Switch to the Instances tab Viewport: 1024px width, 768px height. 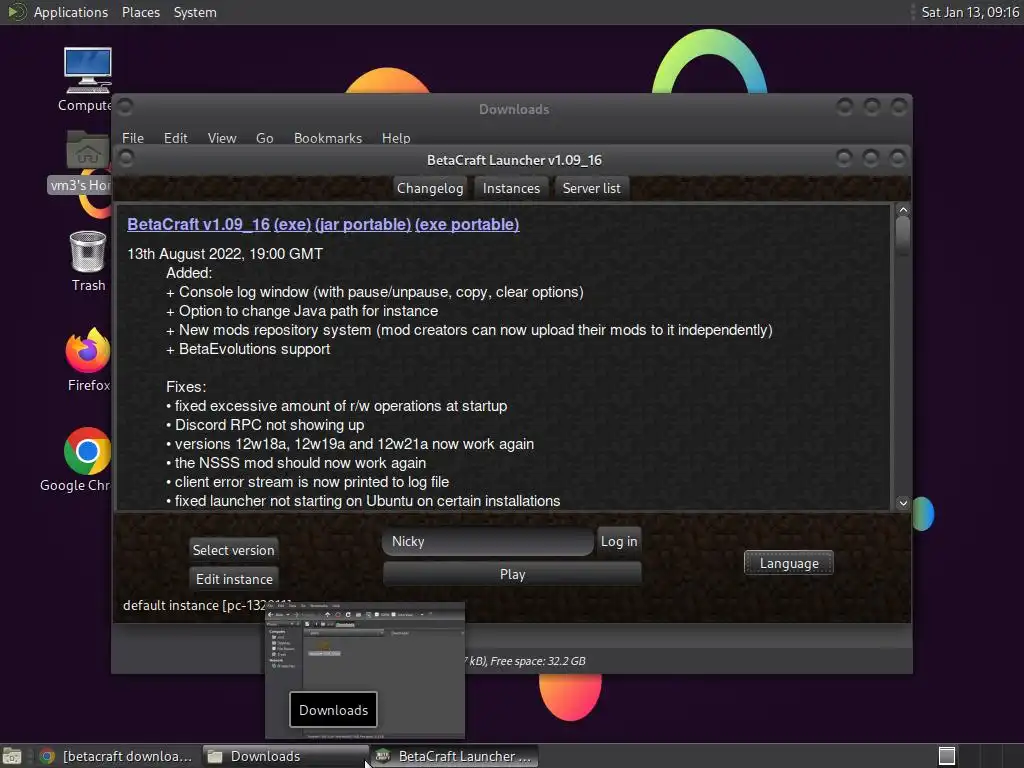(511, 188)
